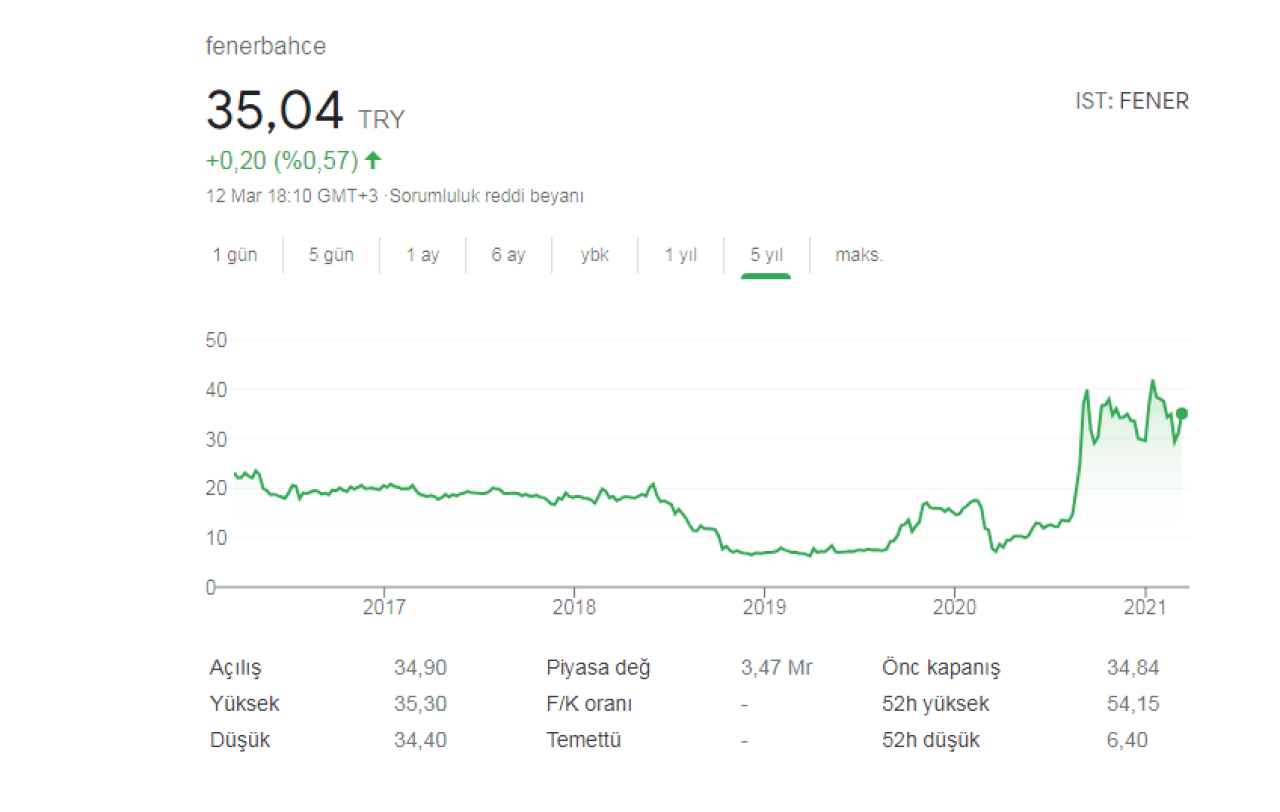This screenshot has width=1280, height=812.
Task: Click the 2018 label on chart axis
Action: point(574,607)
